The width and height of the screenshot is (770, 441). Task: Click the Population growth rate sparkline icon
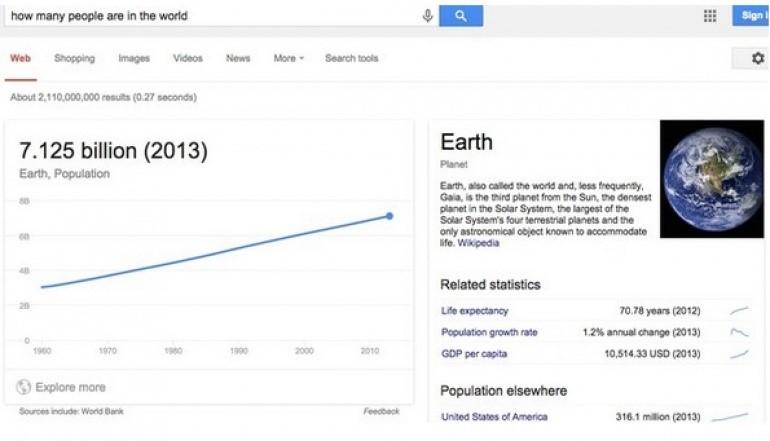pos(739,332)
